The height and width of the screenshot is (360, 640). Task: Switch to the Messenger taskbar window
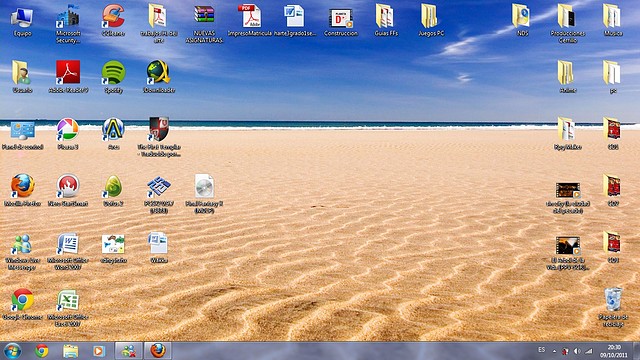(129, 351)
